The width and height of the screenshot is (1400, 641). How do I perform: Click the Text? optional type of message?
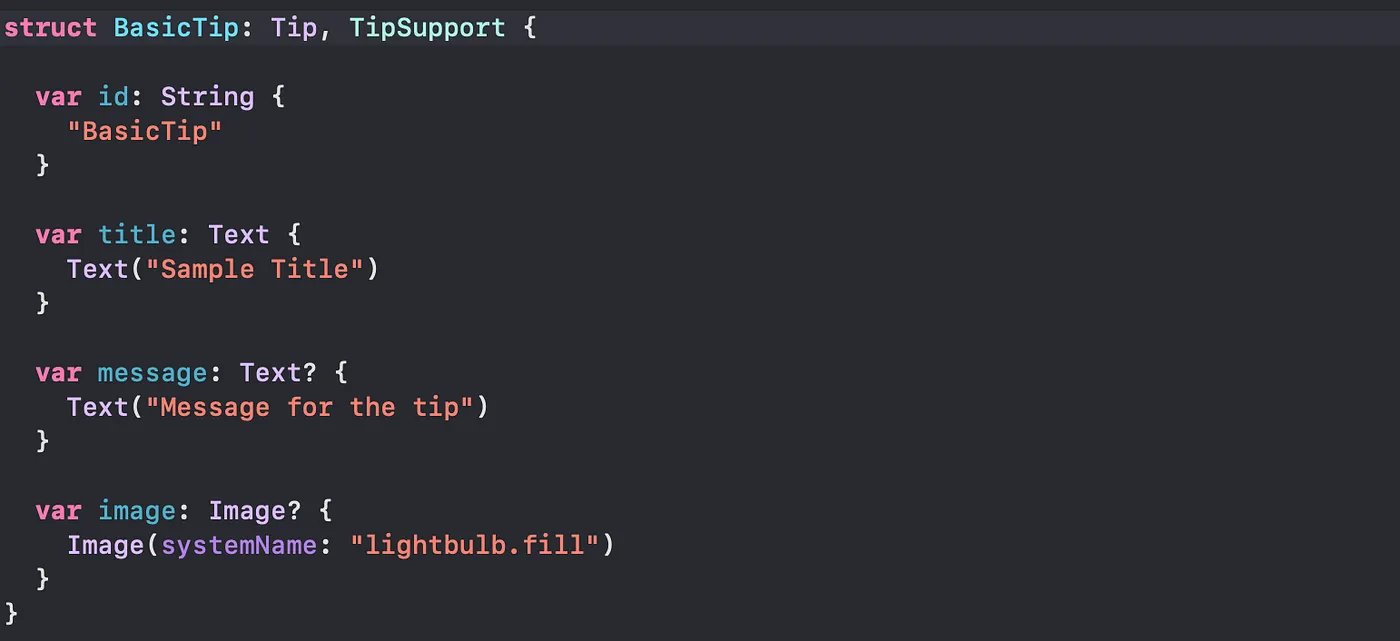(278, 373)
